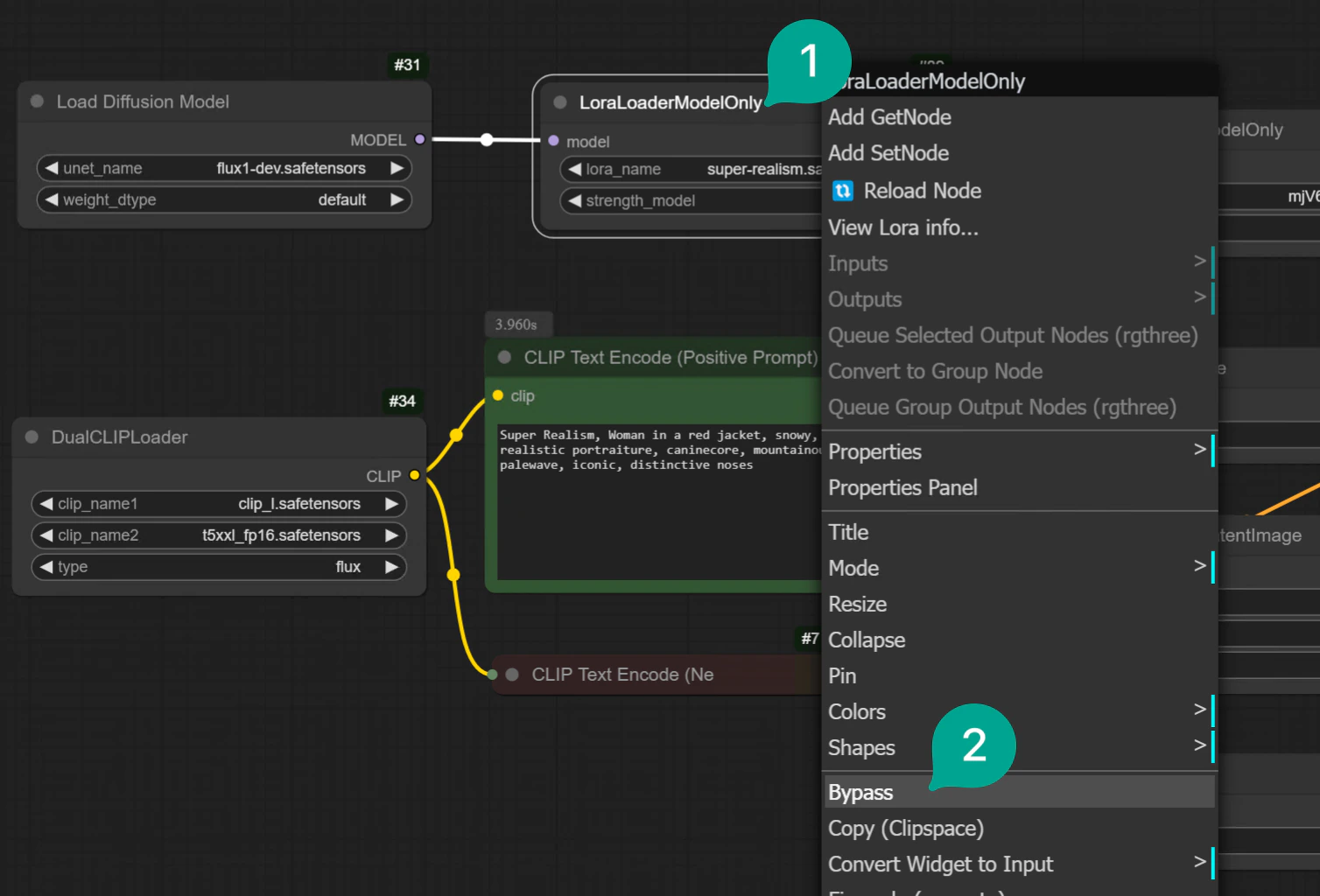Select Convert to Group Node entry

point(1020,370)
